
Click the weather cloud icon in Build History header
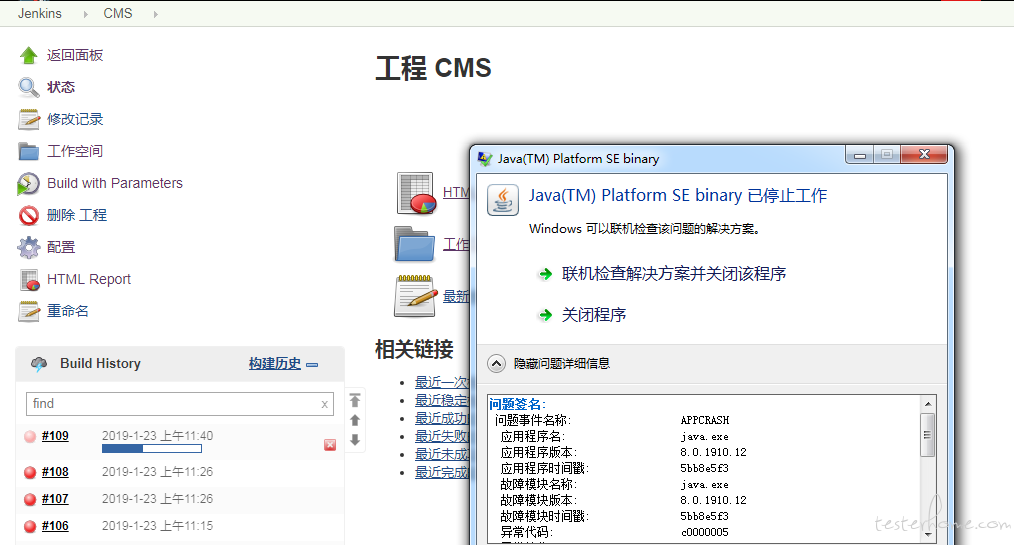39,364
